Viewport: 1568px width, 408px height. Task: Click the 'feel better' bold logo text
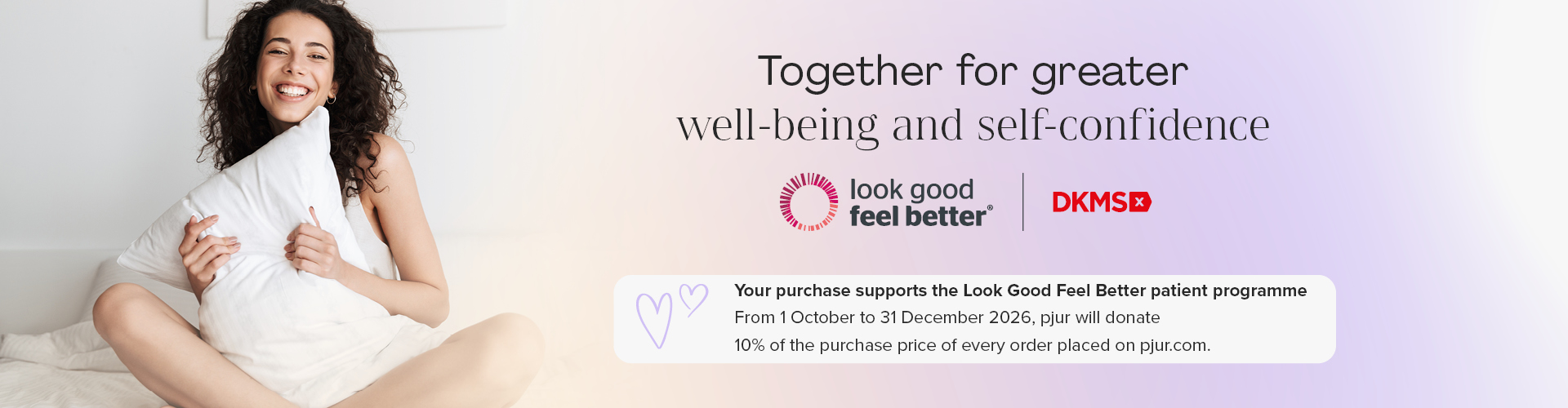coord(918,216)
